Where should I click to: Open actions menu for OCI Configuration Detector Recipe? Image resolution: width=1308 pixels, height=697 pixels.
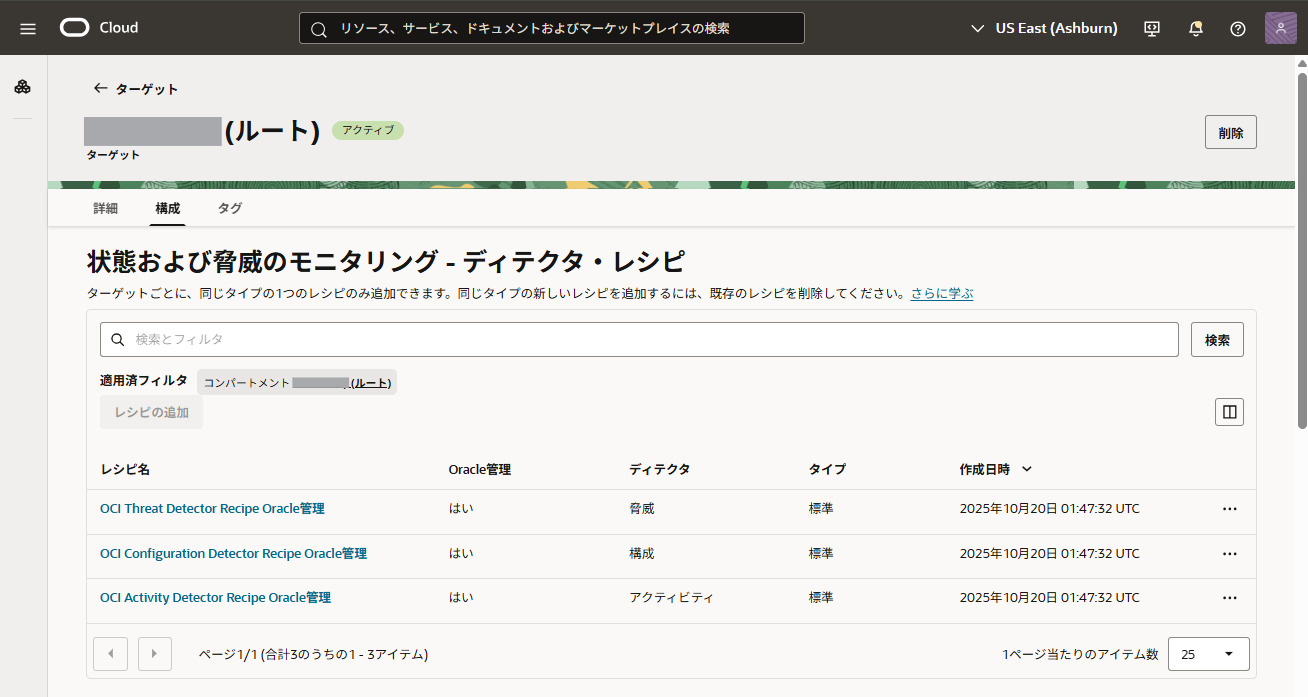coord(1229,554)
